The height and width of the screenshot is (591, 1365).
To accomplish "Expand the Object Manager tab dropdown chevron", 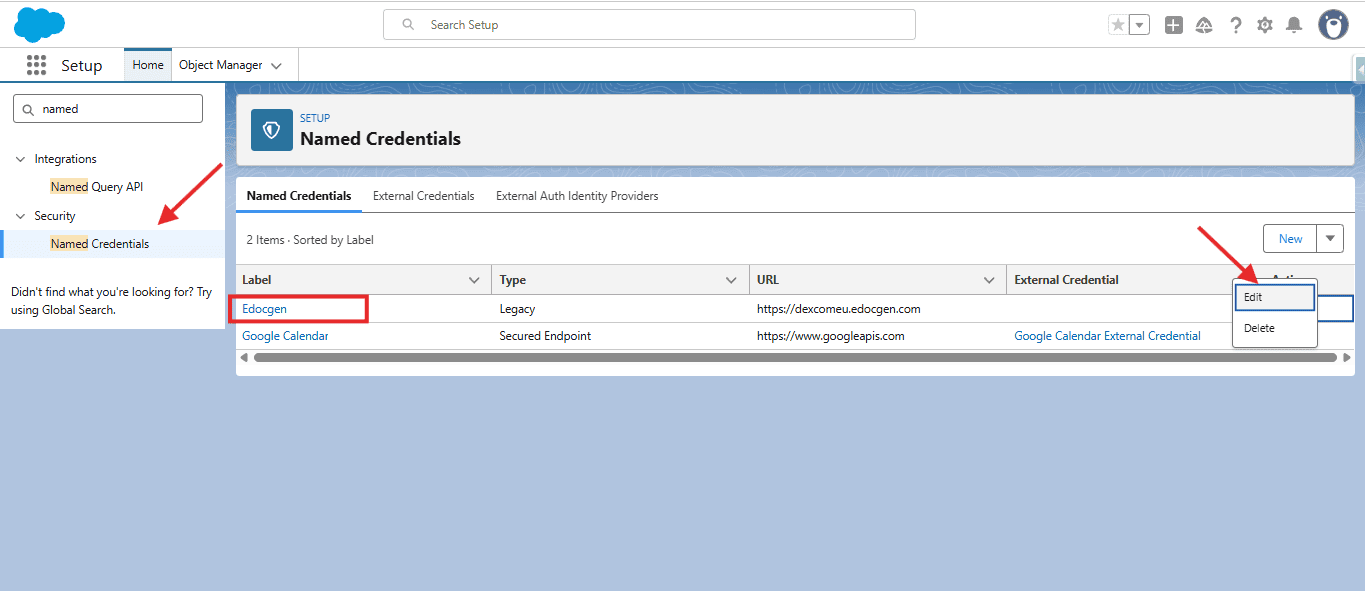I will tap(277, 66).
